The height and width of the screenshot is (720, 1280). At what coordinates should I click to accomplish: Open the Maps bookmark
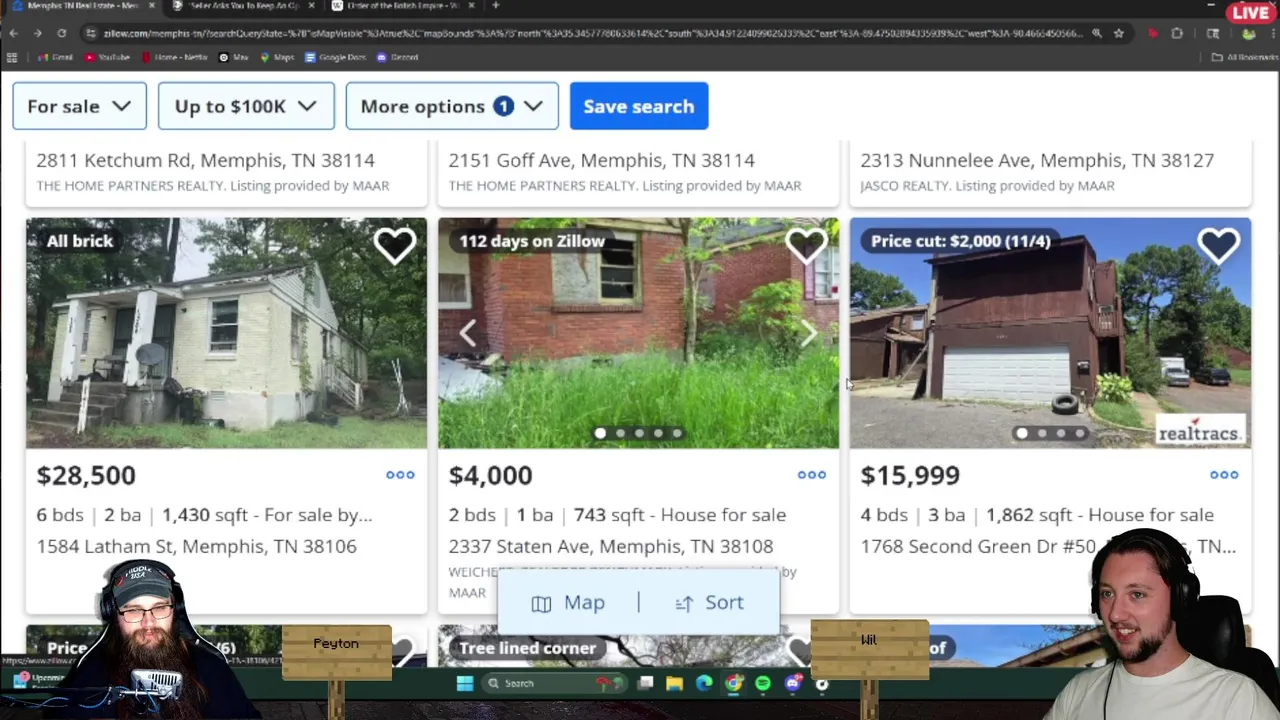pyautogui.click(x=277, y=57)
